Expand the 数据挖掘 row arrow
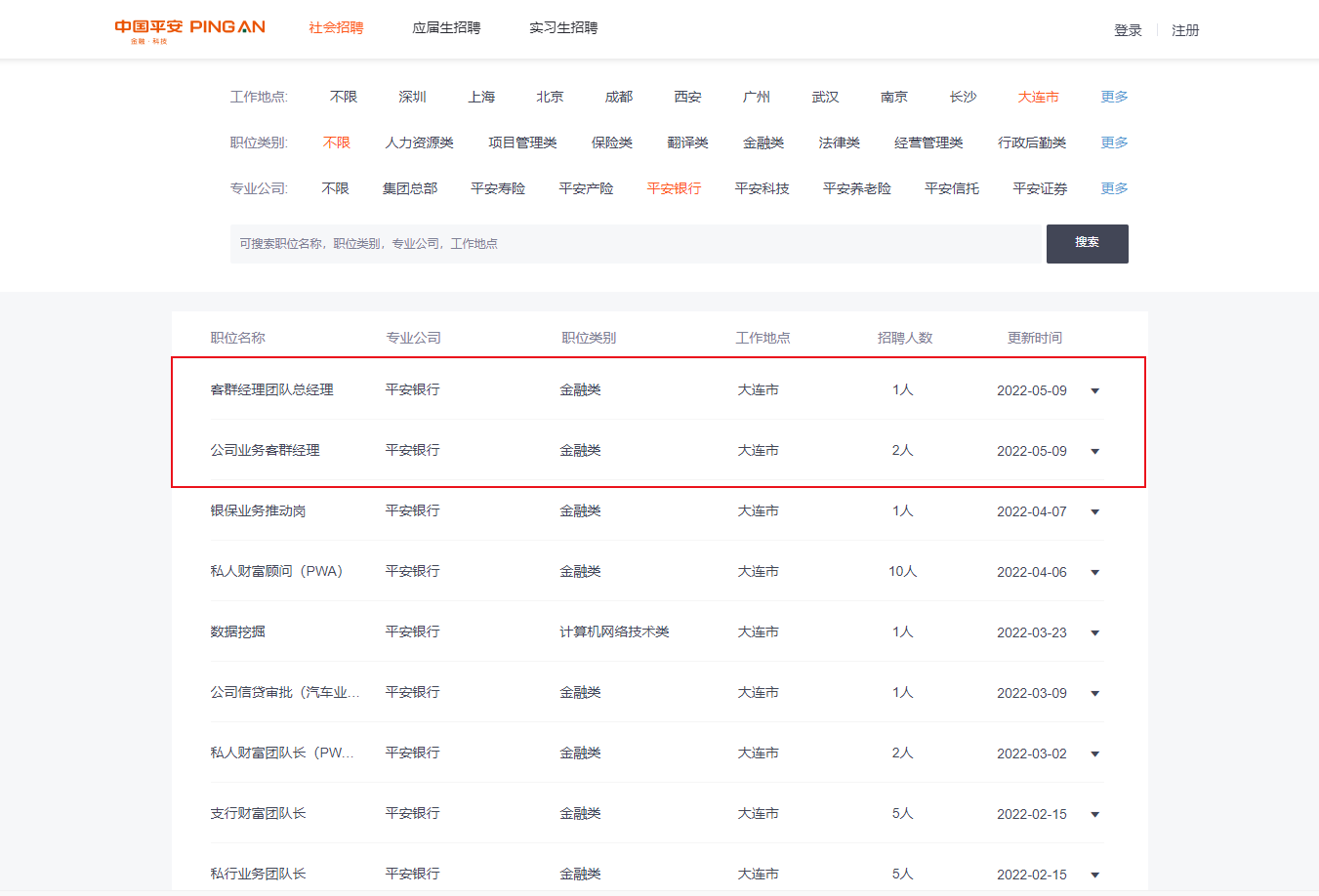Image resolution: width=1319 pixels, height=896 pixels. [1094, 633]
